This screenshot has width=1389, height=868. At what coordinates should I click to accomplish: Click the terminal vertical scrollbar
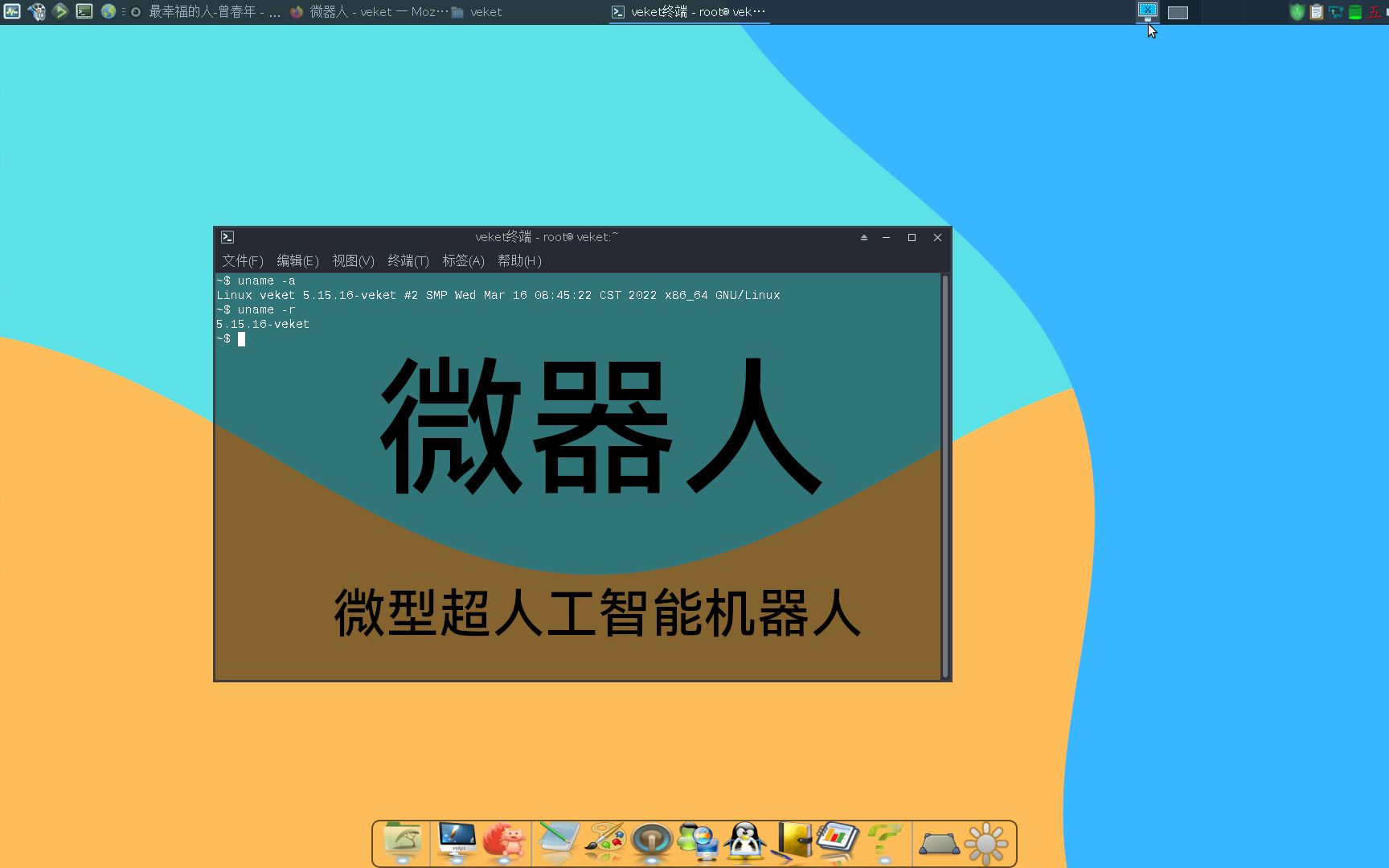click(x=945, y=476)
